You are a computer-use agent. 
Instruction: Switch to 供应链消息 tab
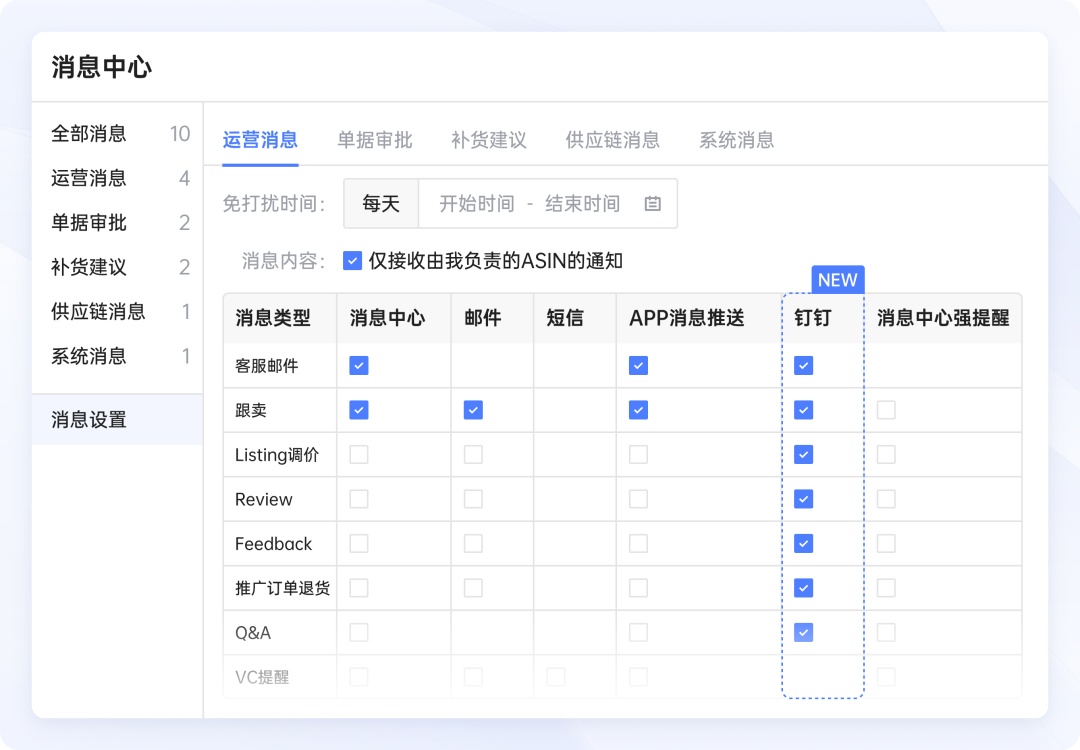click(x=613, y=140)
